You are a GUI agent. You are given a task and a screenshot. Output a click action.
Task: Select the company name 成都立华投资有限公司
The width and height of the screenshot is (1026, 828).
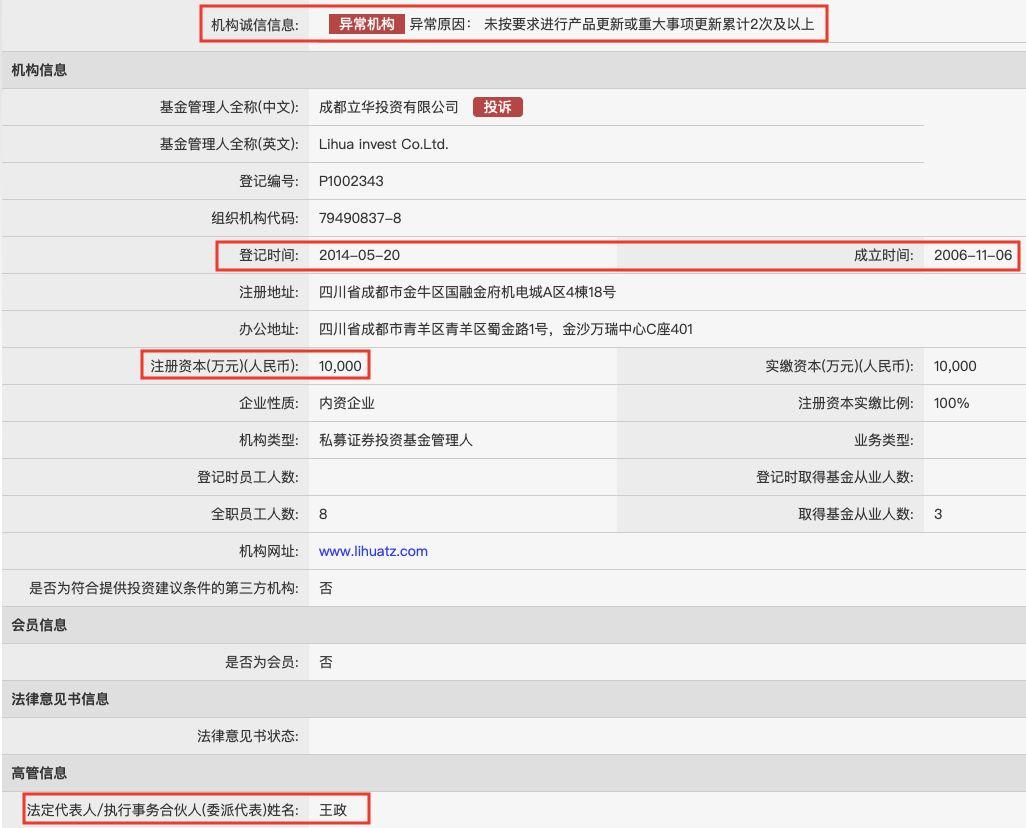point(389,107)
